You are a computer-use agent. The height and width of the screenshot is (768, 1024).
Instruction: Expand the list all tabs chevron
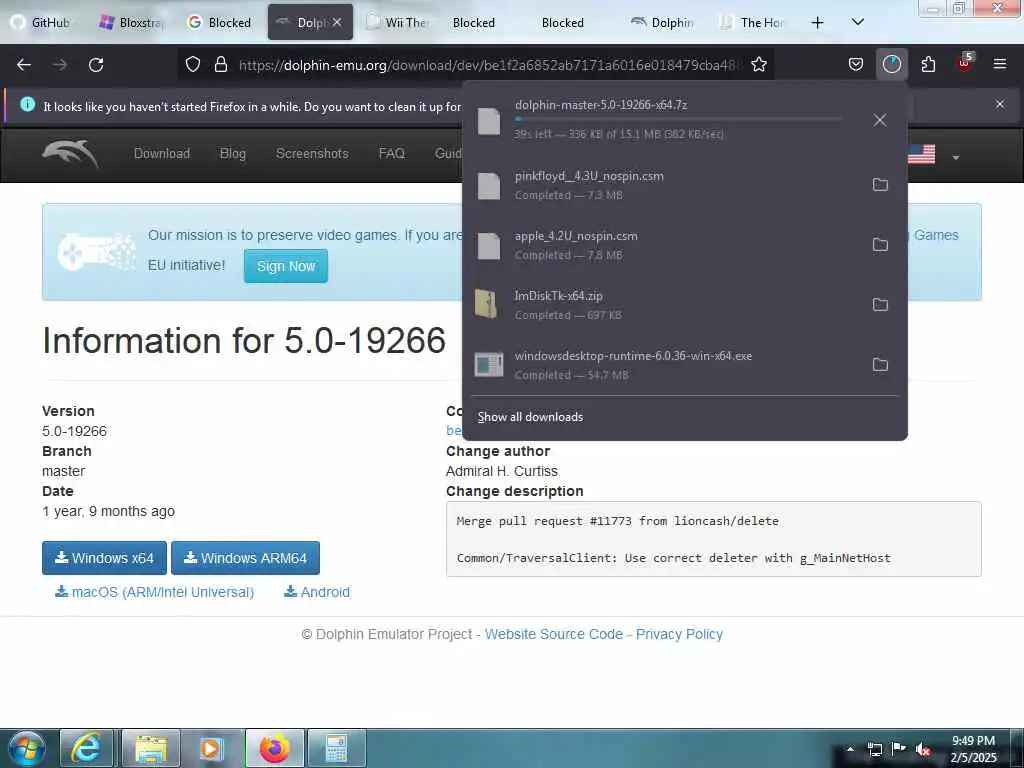coord(858,22)
